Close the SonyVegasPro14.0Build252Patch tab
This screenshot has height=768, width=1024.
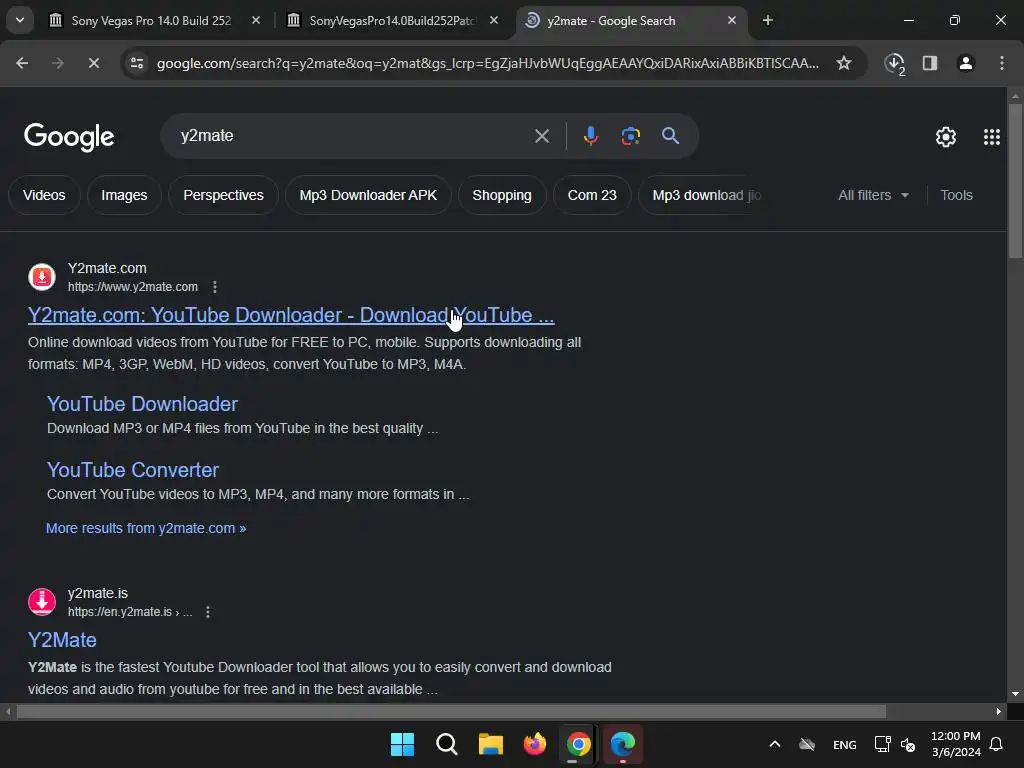point(494,20)
